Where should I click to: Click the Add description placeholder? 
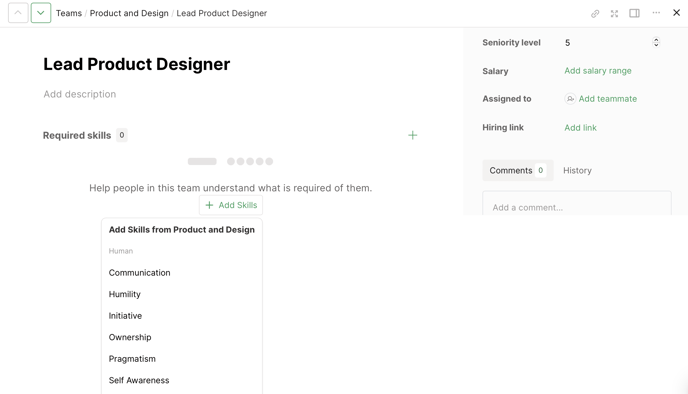[79, 94]
